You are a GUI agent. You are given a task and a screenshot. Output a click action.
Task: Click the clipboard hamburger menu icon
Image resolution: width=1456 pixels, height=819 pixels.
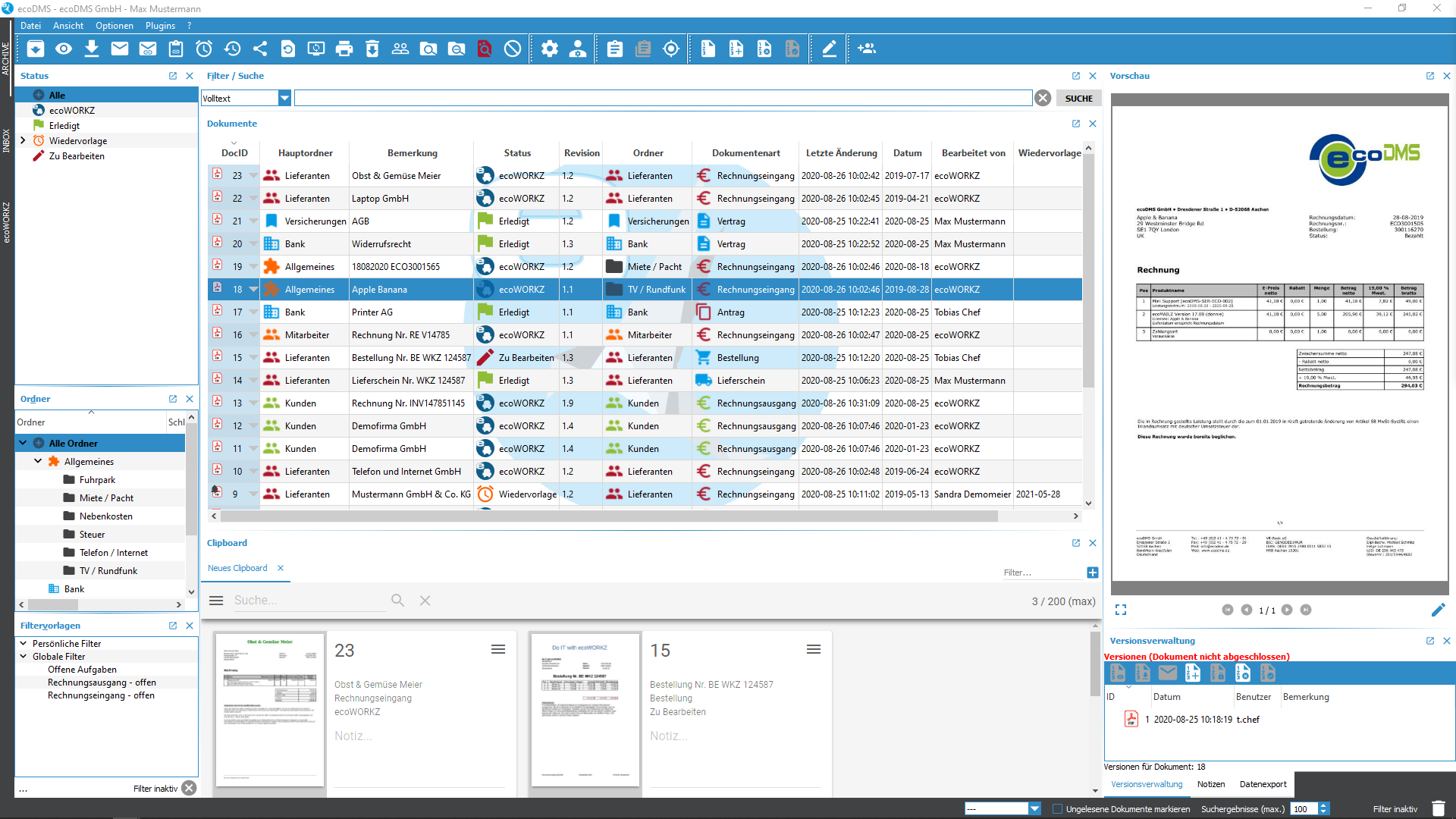click(216, 601)
